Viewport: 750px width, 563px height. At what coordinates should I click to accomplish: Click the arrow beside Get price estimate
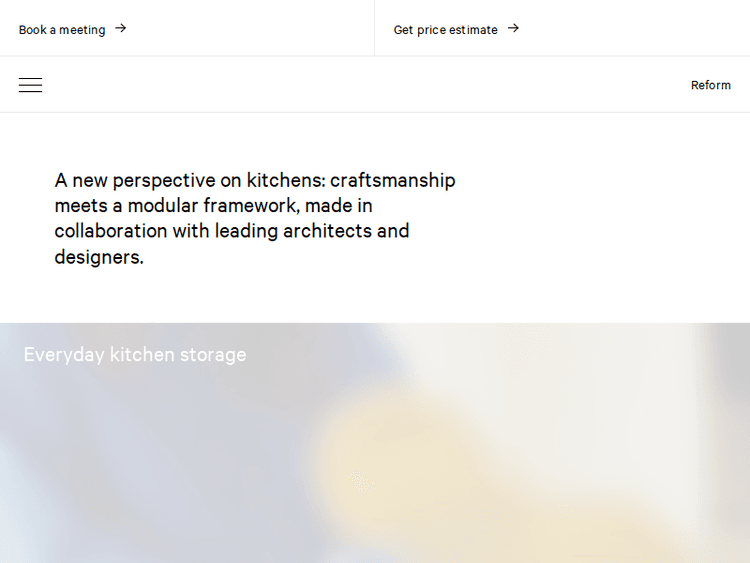513,29
